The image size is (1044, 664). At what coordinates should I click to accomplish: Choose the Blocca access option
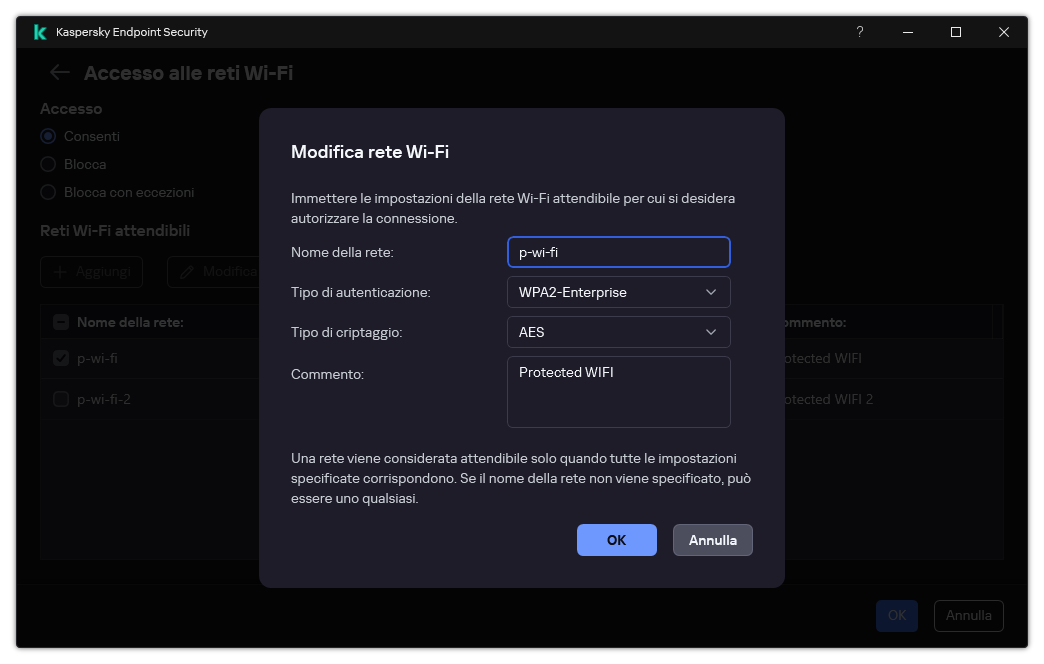(47, 164)
